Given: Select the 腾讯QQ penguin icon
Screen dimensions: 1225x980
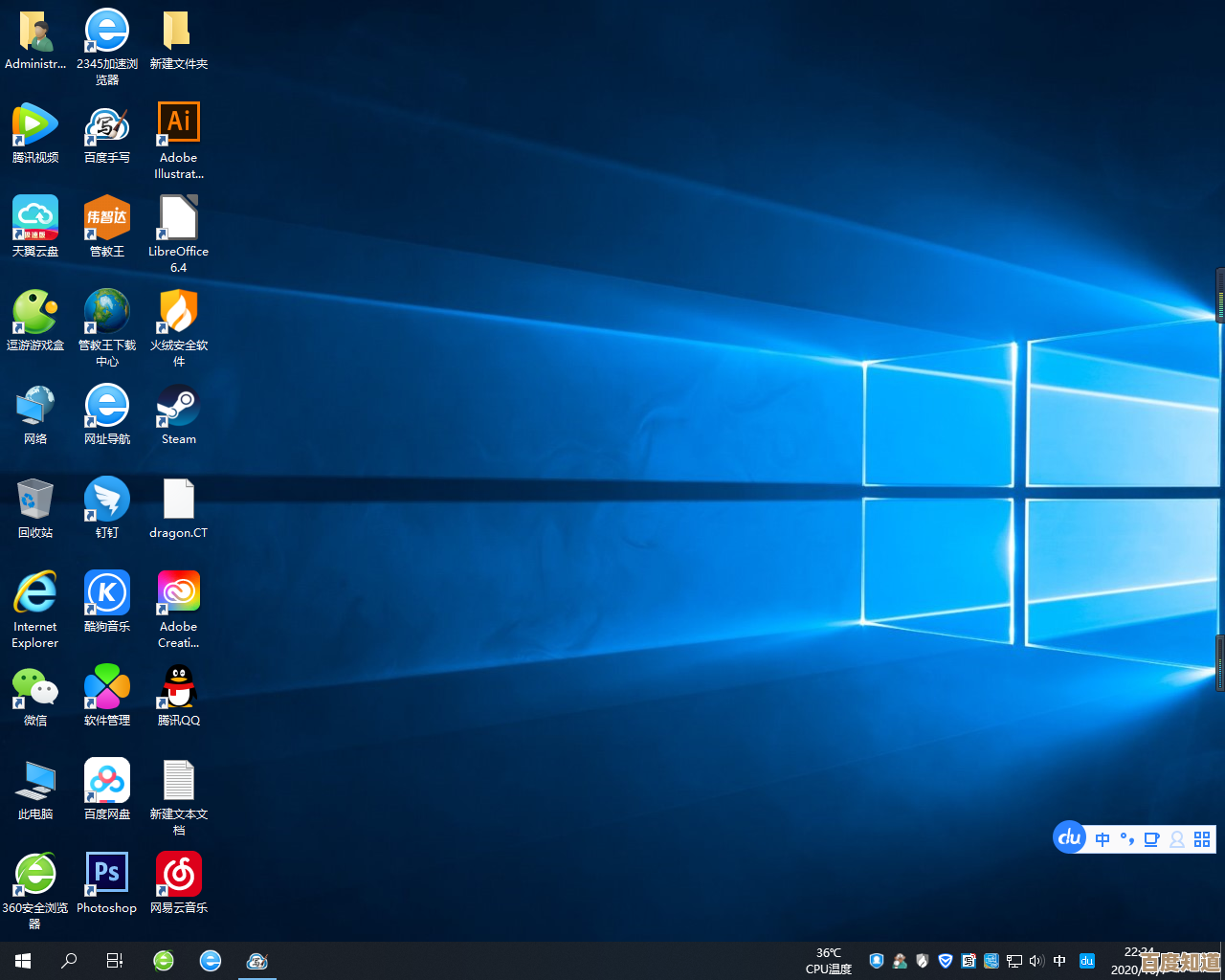Looking at the screenshot, I should pyautogui.click(x=178, y=687).
